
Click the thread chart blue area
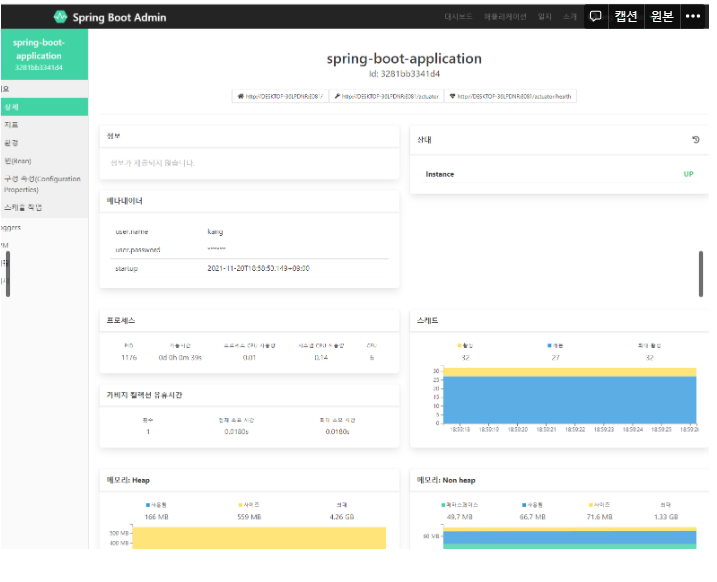570,400
